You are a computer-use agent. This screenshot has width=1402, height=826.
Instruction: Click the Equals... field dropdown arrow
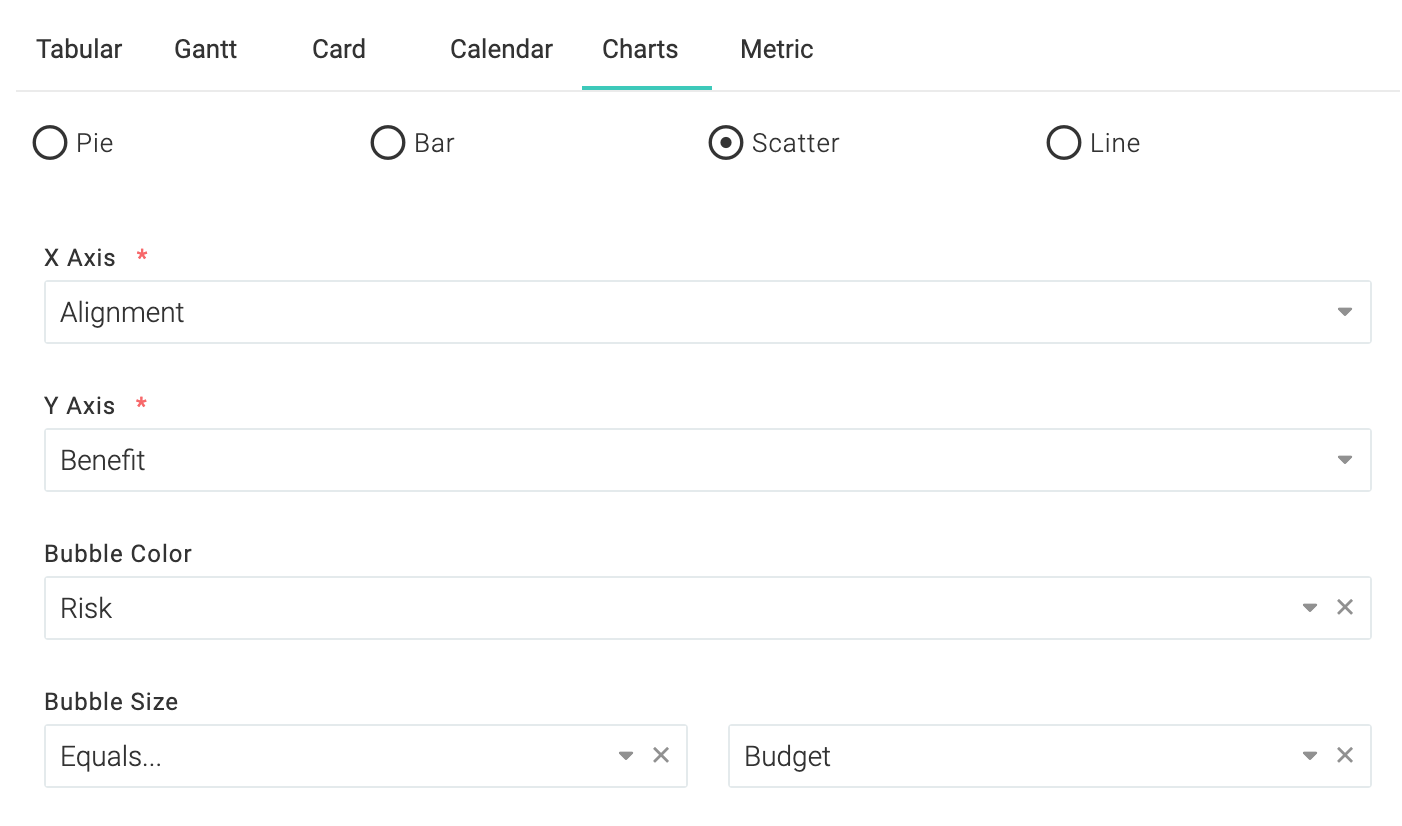(x=626, y=756)
